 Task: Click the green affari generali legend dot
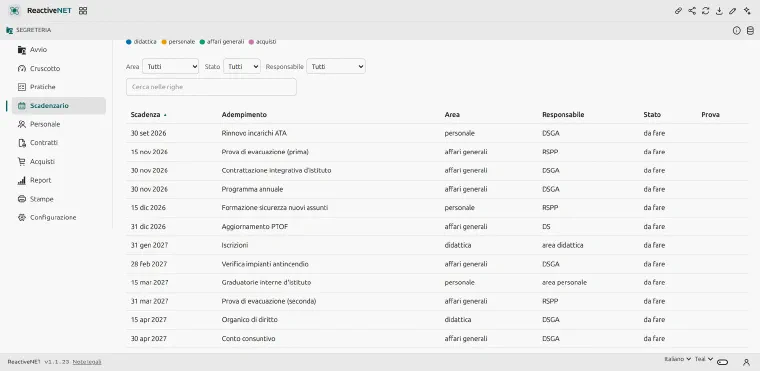202,42
